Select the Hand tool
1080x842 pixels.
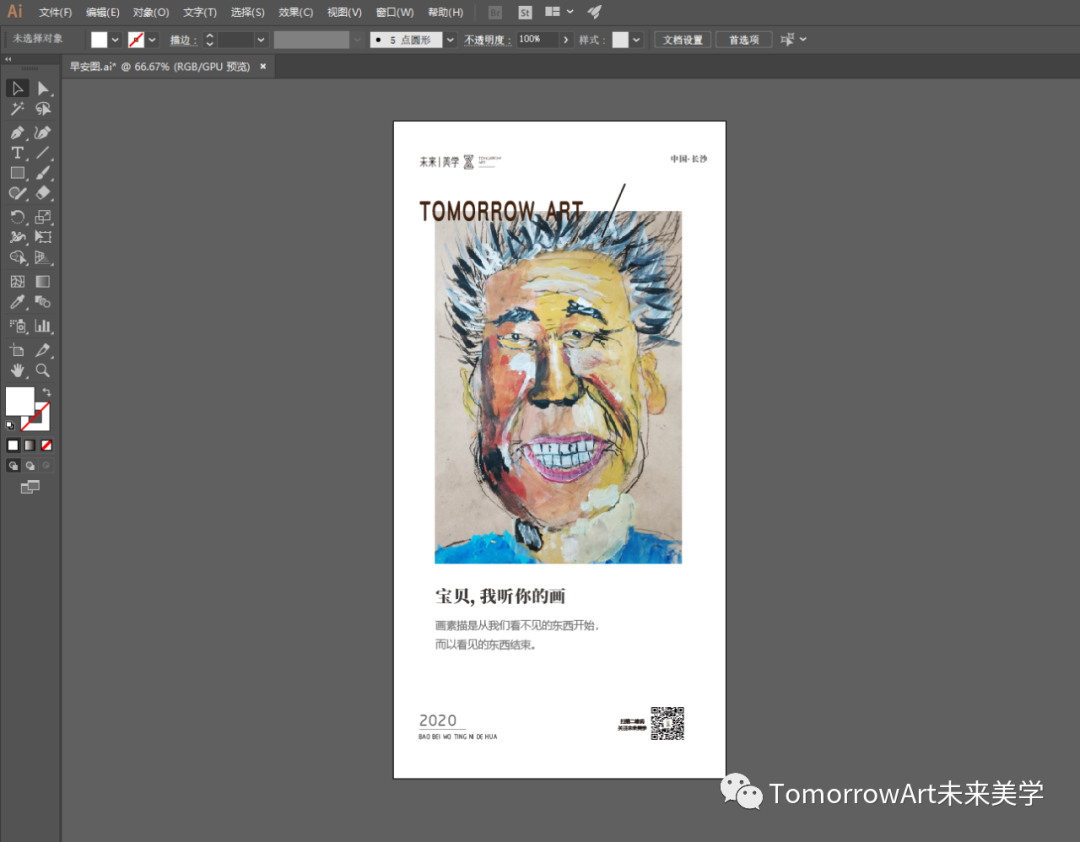17,371
